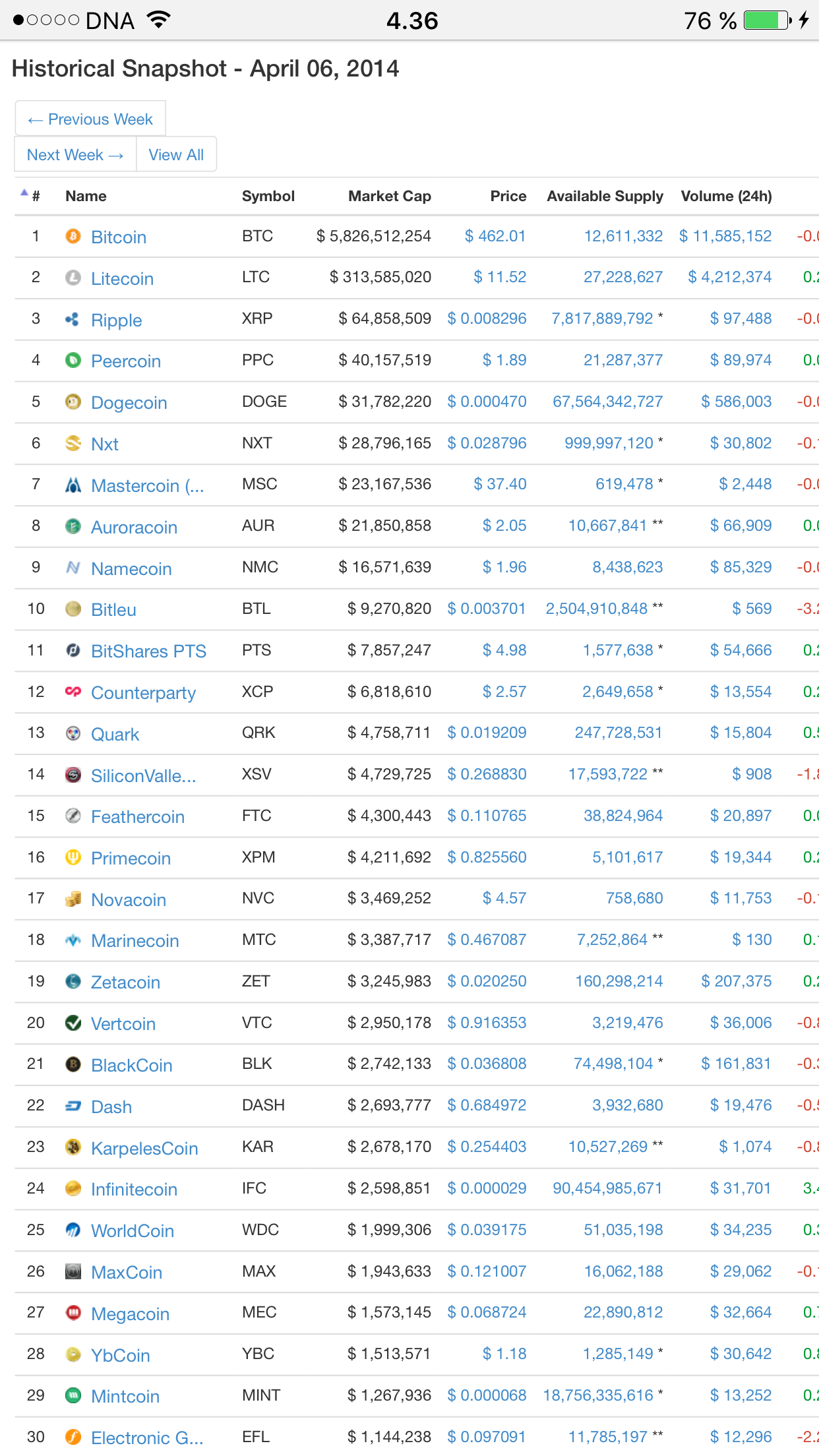
Task: Click the Historical Snapshot April 06 heading
Action: pyautogui.click(x=206, y=69)
